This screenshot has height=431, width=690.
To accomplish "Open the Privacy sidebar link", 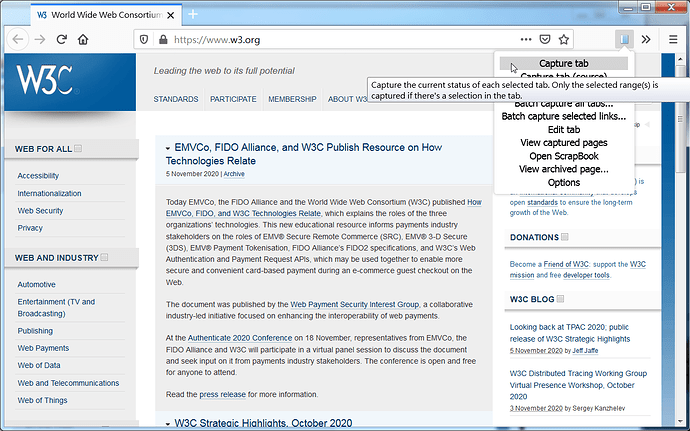I will 30,228.
